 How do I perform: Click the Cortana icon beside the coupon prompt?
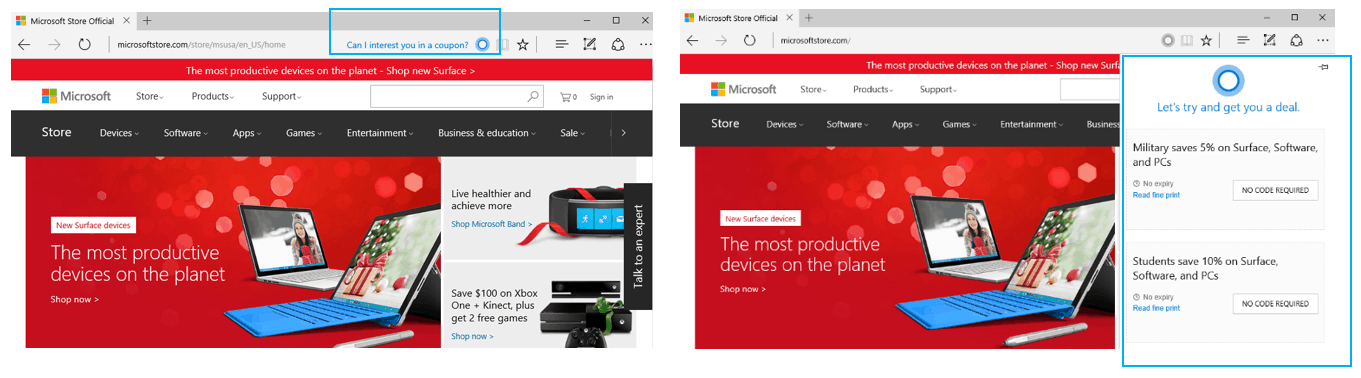point(483,44)
